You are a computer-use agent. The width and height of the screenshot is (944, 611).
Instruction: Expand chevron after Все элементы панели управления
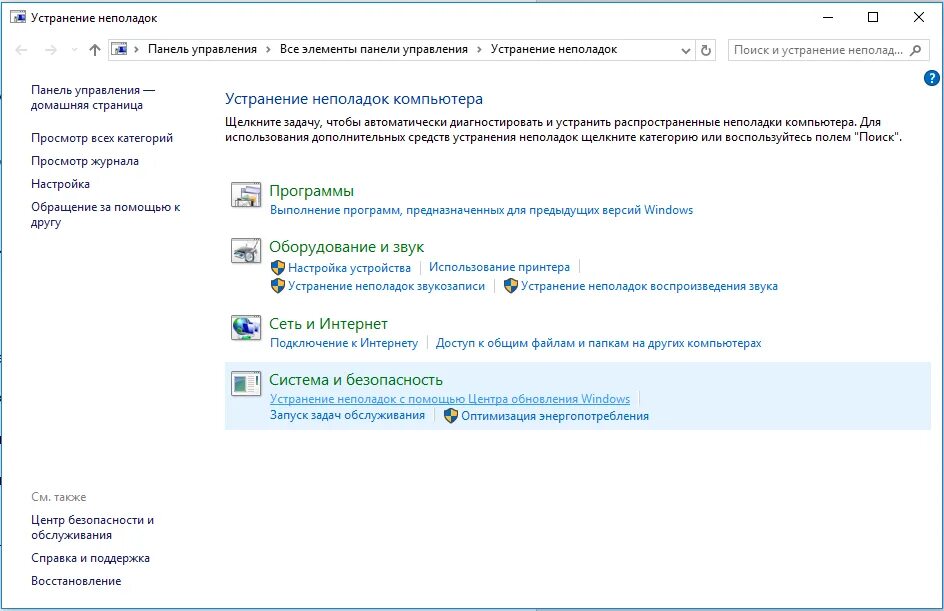(x=479, y=49)
